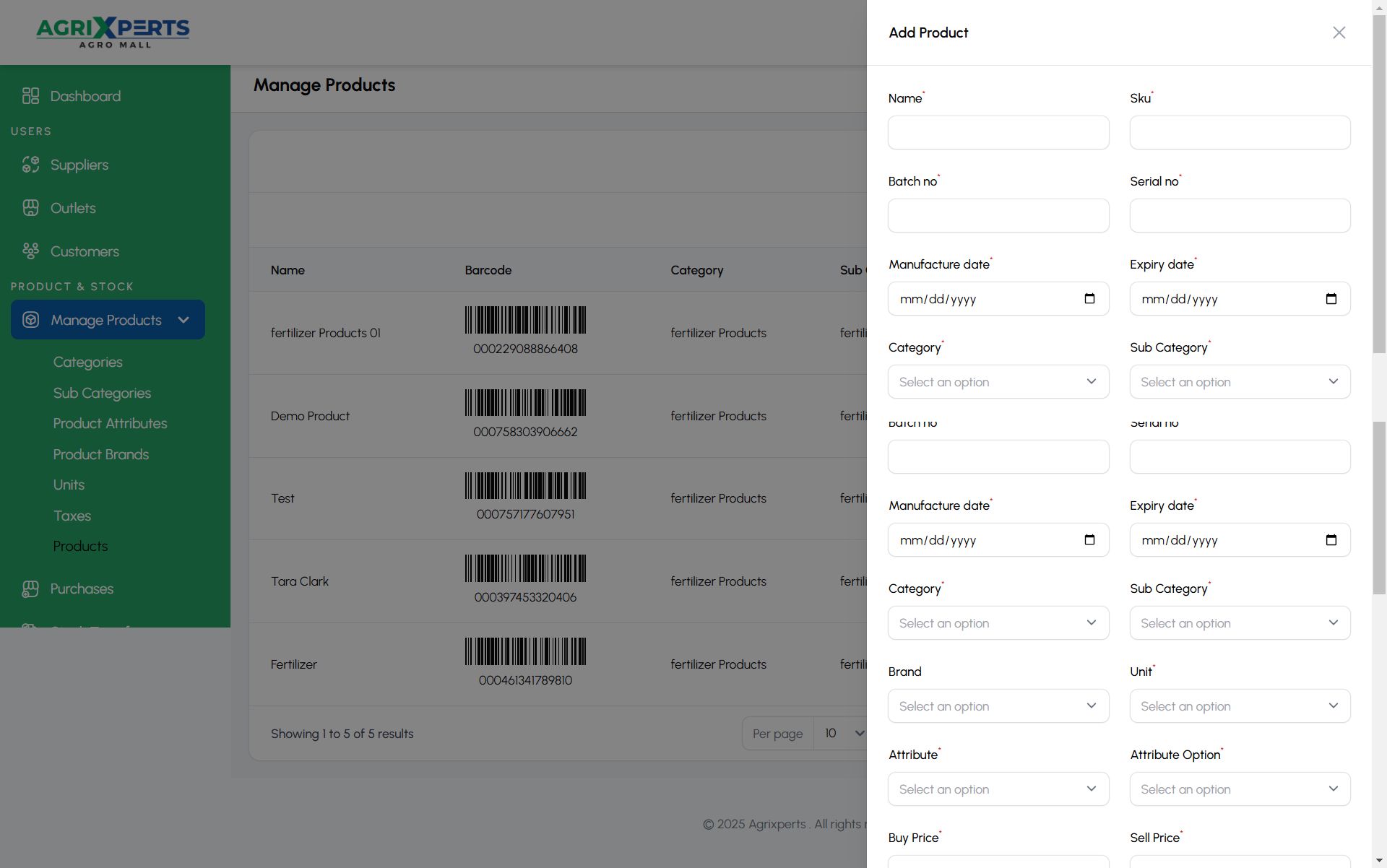The width and height of the screenshot is (1387, 868).
Task: Click the AgriXperts Agro Mall logo
Action: pos(113,32)
